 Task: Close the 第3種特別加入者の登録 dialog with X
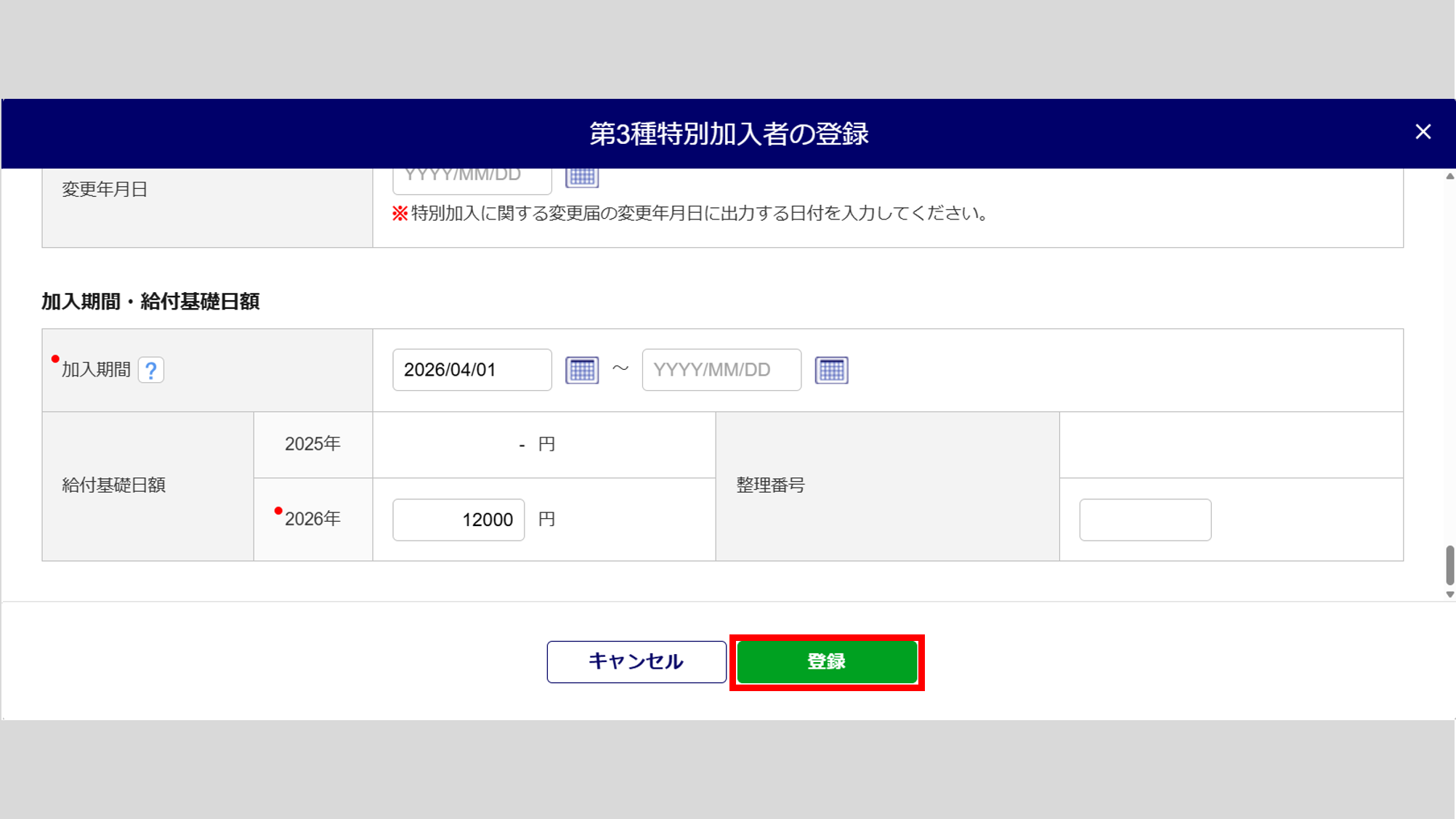point(1423,132)
